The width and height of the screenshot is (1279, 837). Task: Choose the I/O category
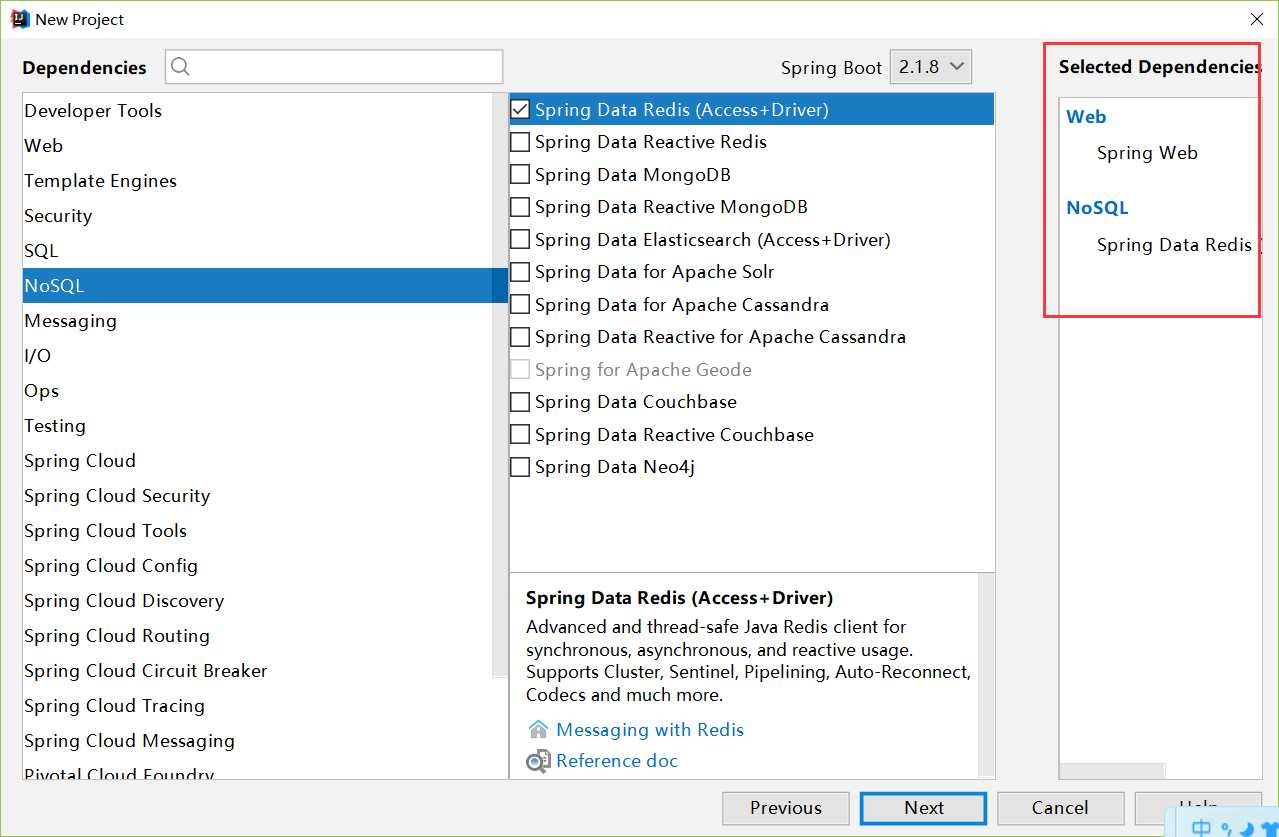(258, 356)
